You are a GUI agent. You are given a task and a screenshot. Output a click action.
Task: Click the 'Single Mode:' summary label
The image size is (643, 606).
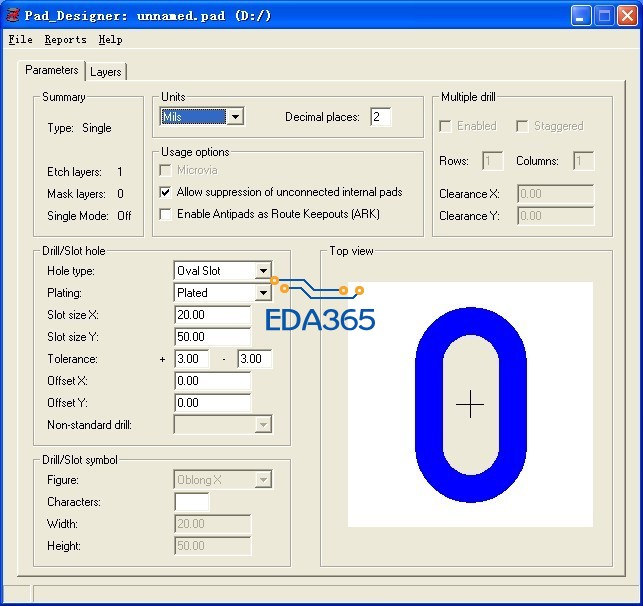(78, 216)
